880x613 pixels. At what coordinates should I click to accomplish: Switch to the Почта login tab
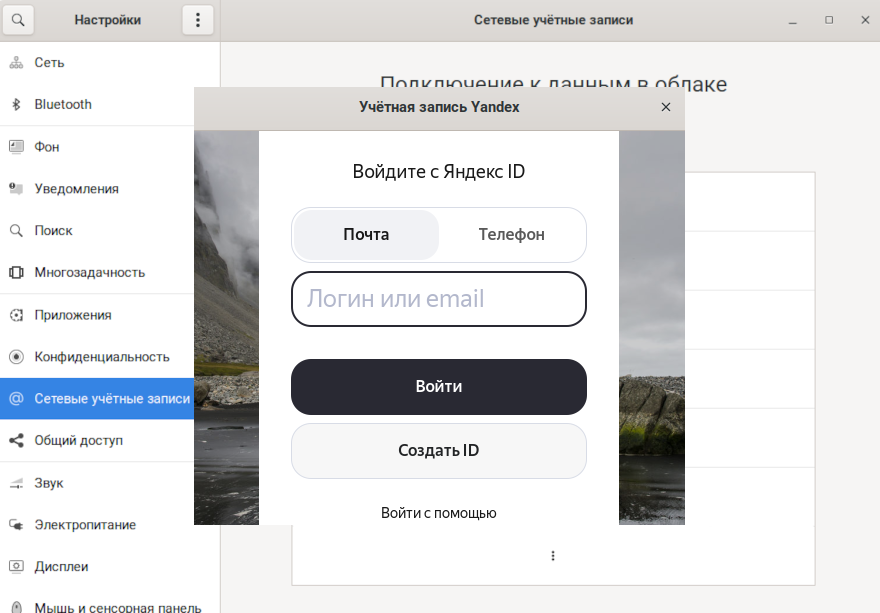click(366, 235)
